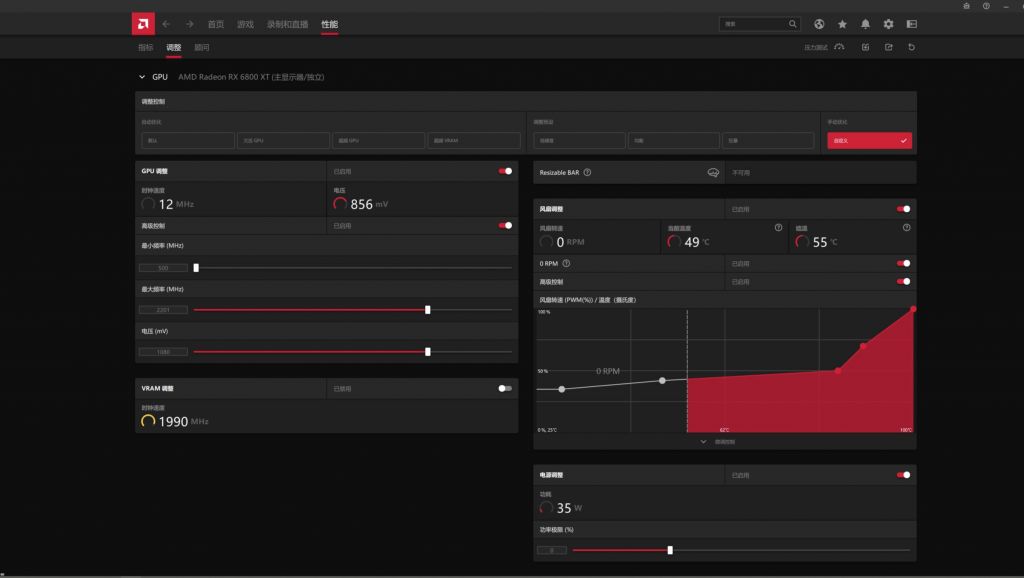The width and height of the screenshot is (1024, 578).
Task: Enable the VRAM 调整 toggle
Action: pos(505,388)
